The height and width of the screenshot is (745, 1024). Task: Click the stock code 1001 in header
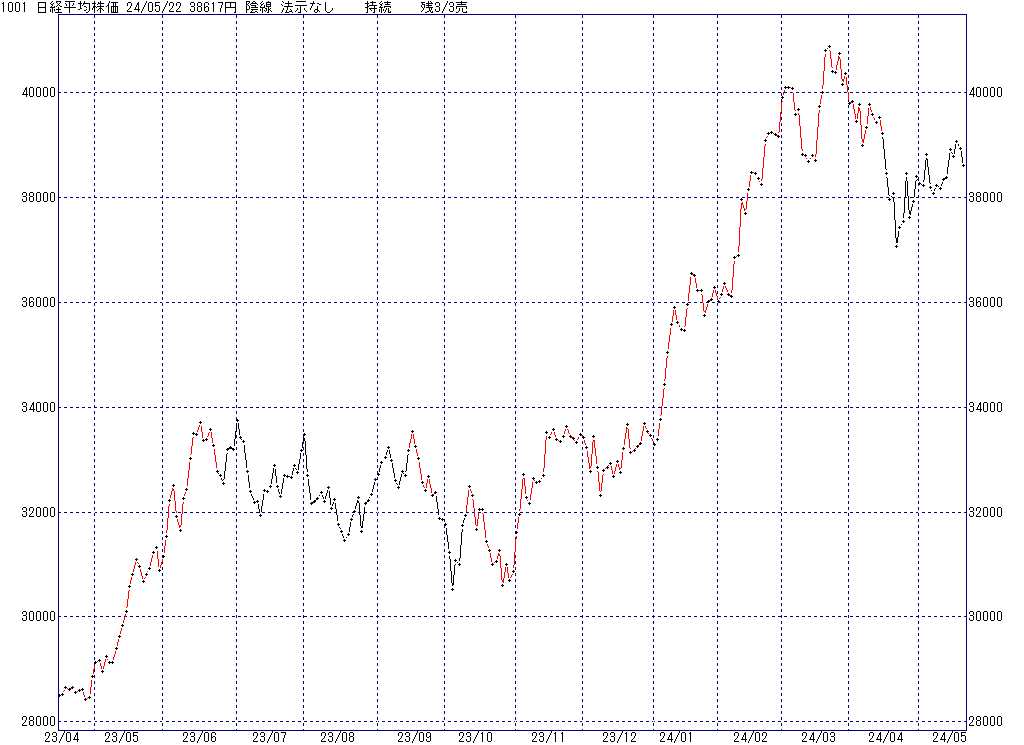[x=17, y=7]
